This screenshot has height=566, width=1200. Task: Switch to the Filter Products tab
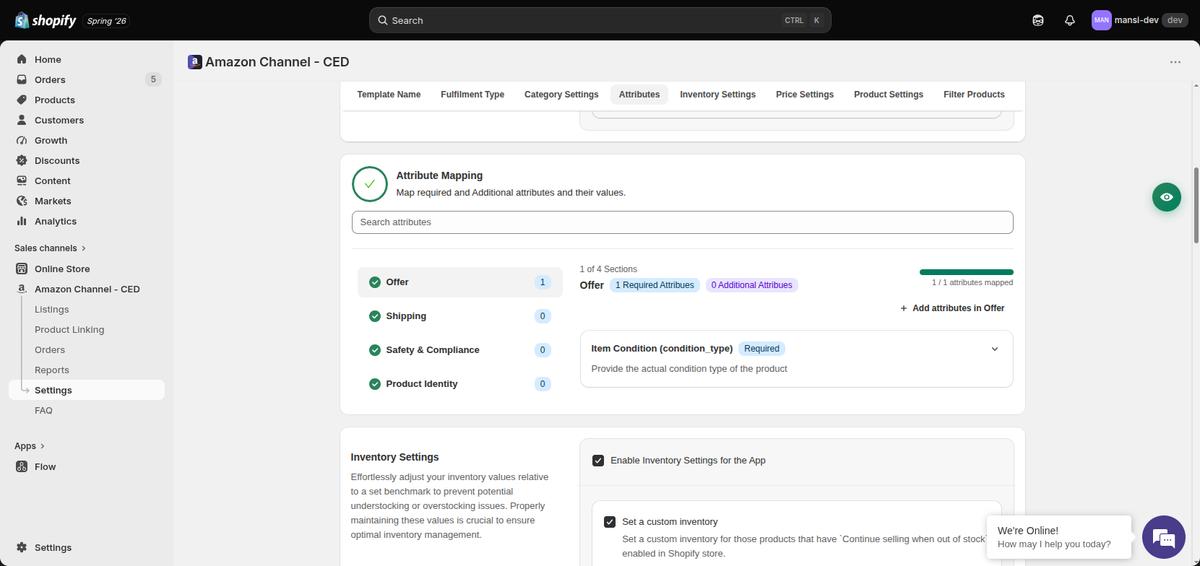[974, 94]
